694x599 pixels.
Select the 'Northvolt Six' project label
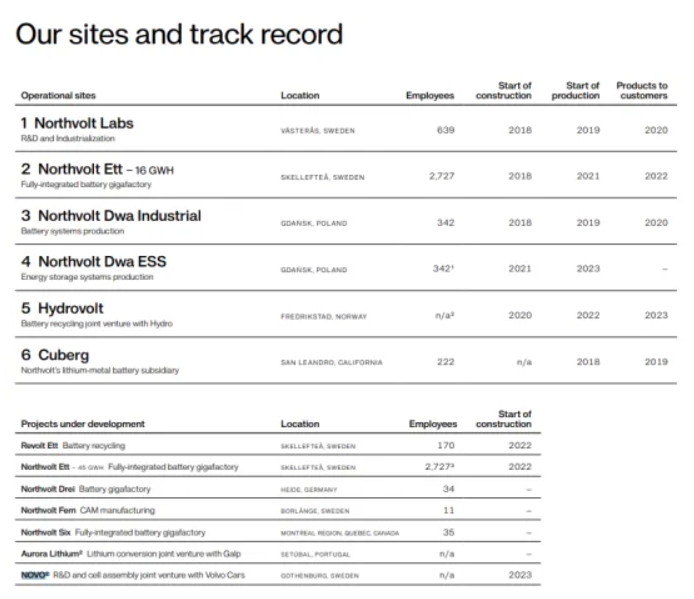[46, 533]
